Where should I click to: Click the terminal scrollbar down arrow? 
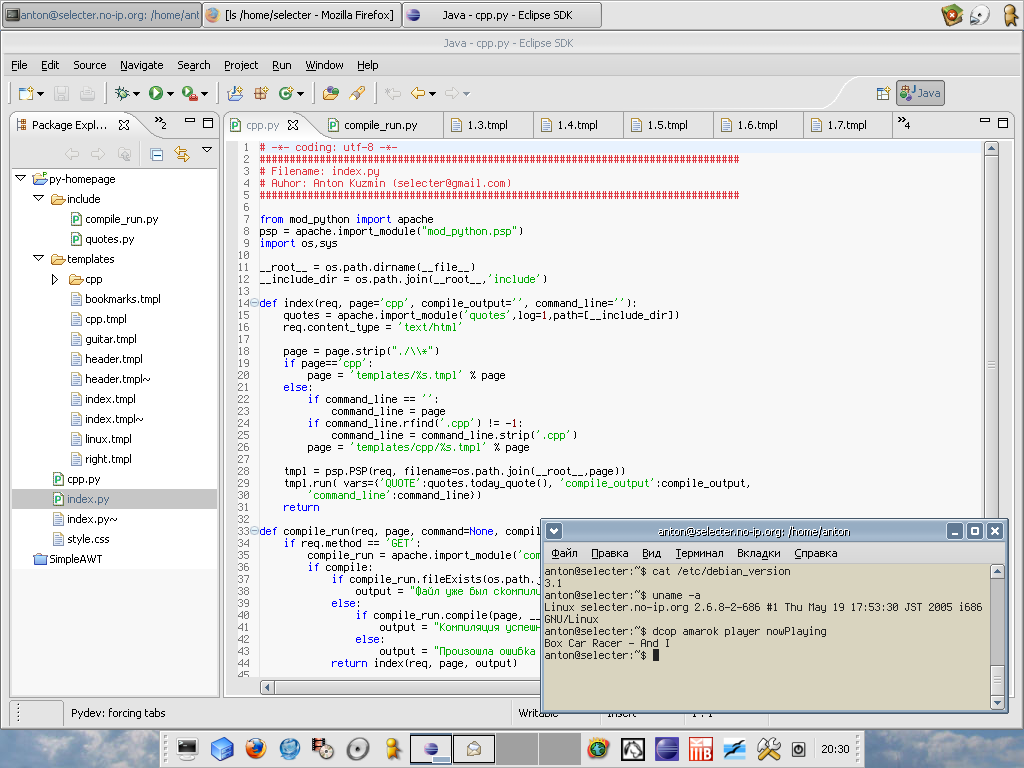[997, 703]
